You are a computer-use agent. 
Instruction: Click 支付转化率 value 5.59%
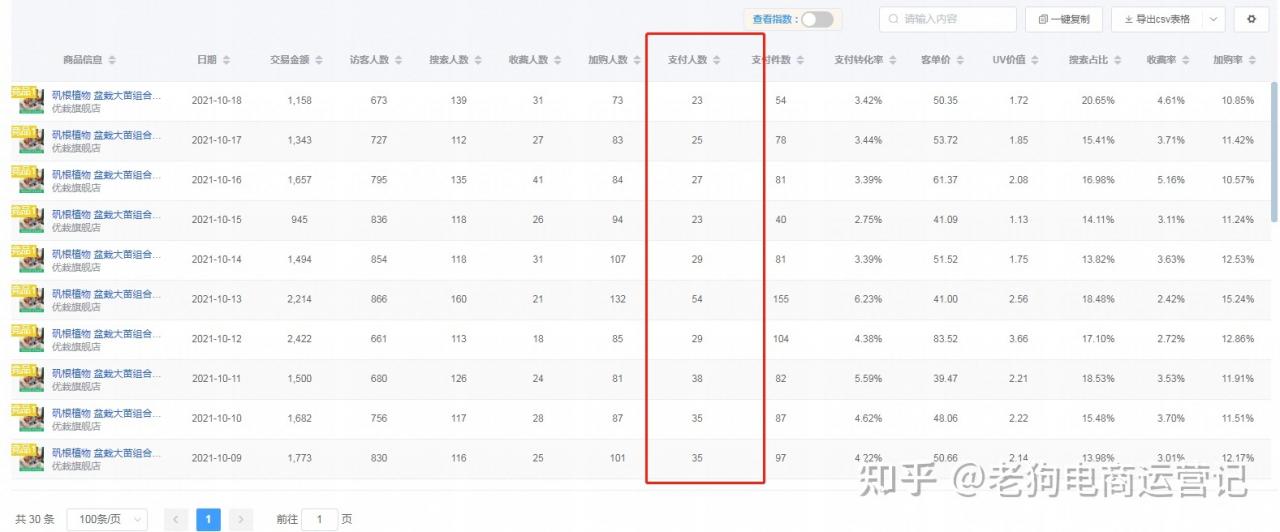pos(868,379)
